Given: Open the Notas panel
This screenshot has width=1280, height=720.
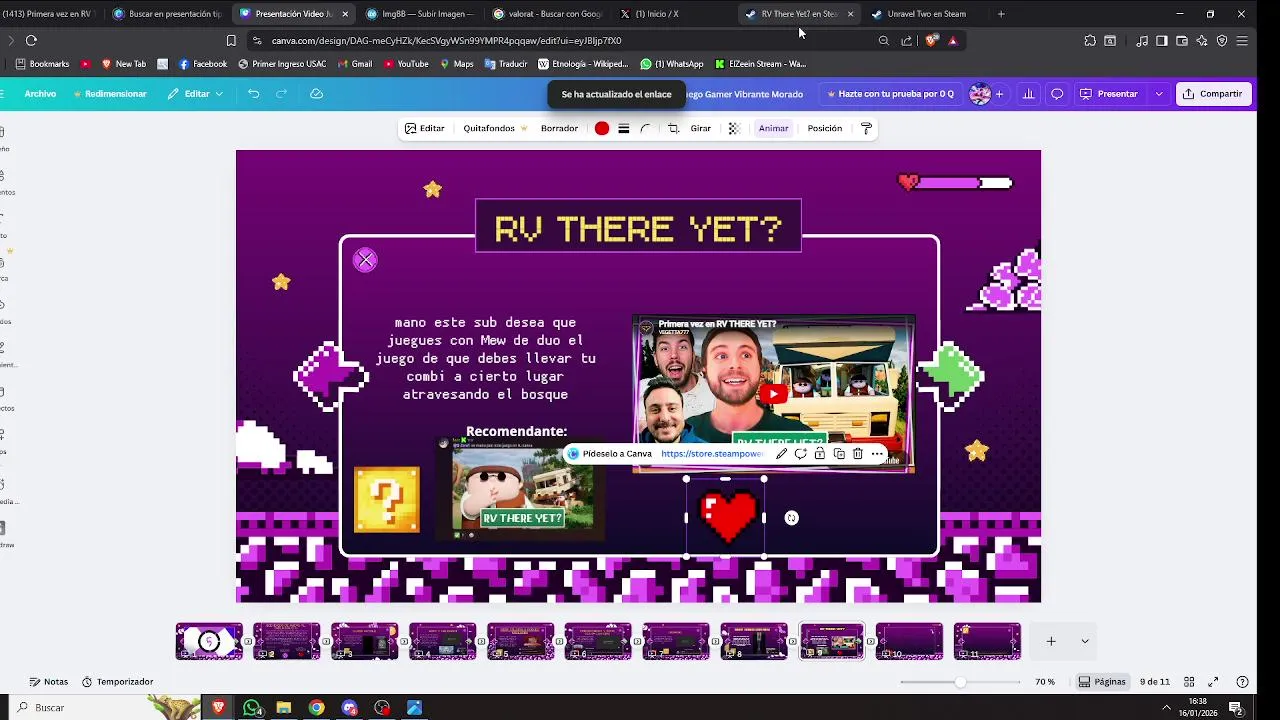Looking at the screenshot, I should (49, 682).
